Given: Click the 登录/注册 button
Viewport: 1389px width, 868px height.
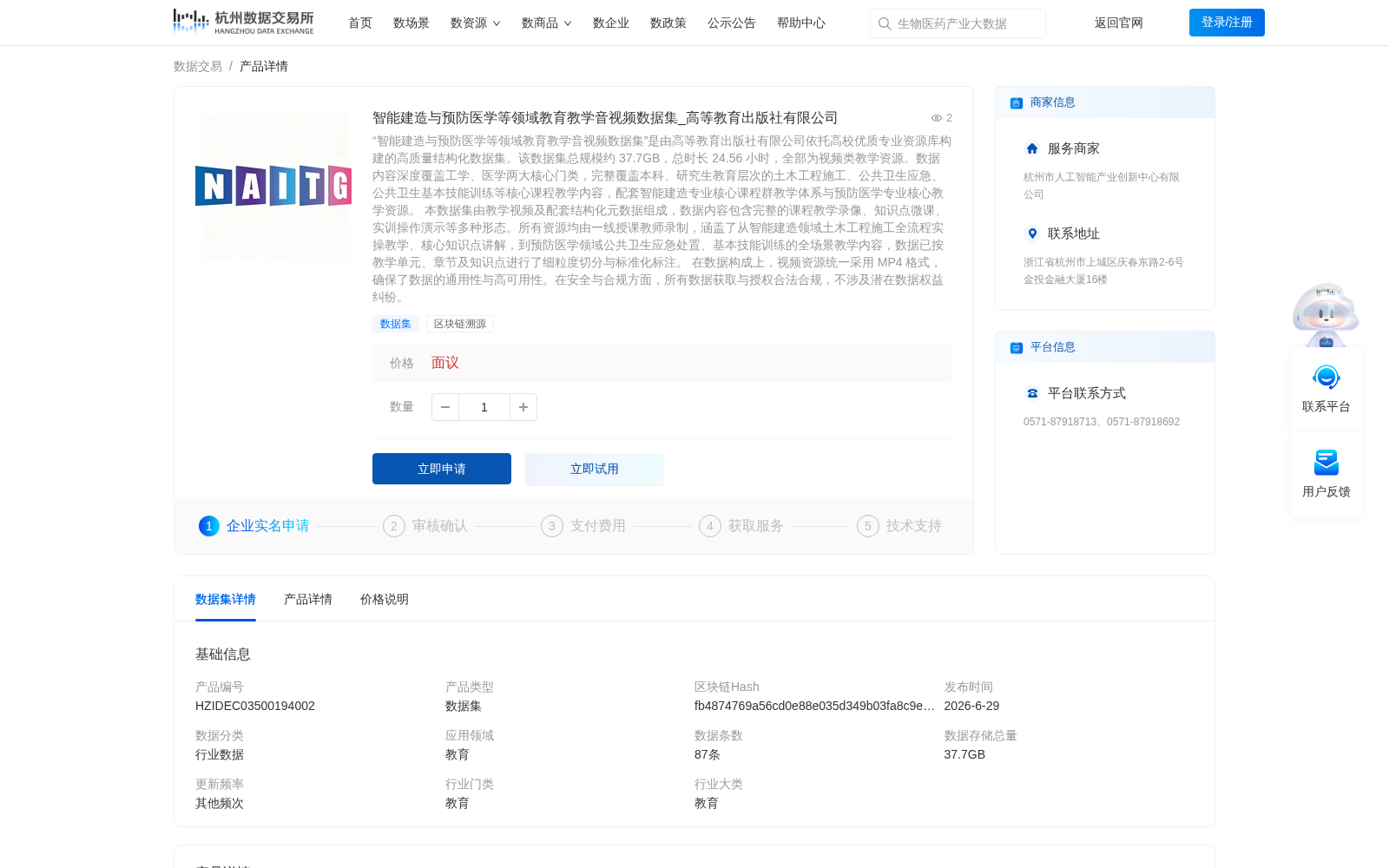Looking at the screenshot, I should click(x=1227, y=23).
